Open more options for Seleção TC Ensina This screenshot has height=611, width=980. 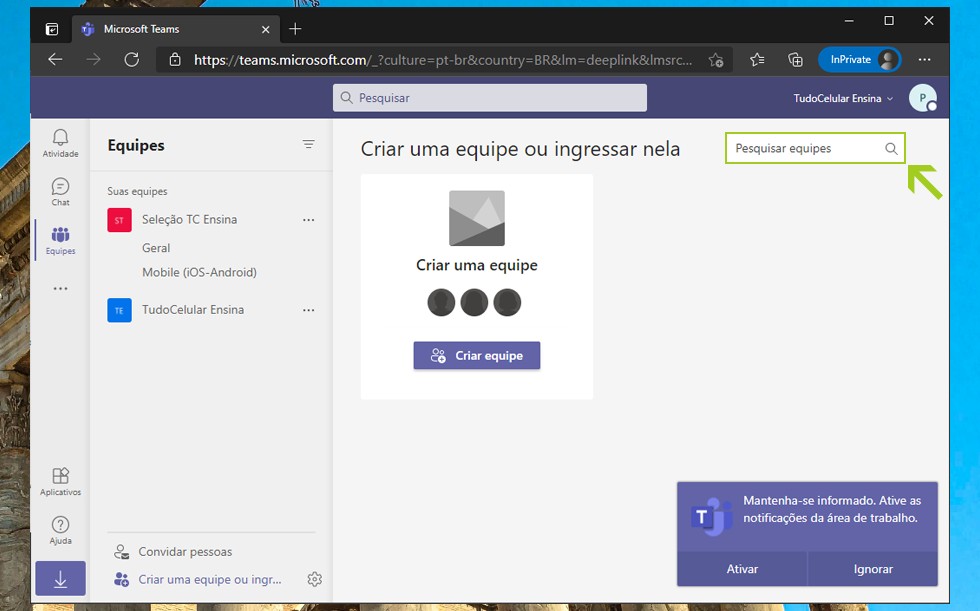pyautogui.click(x=308, y=220)
